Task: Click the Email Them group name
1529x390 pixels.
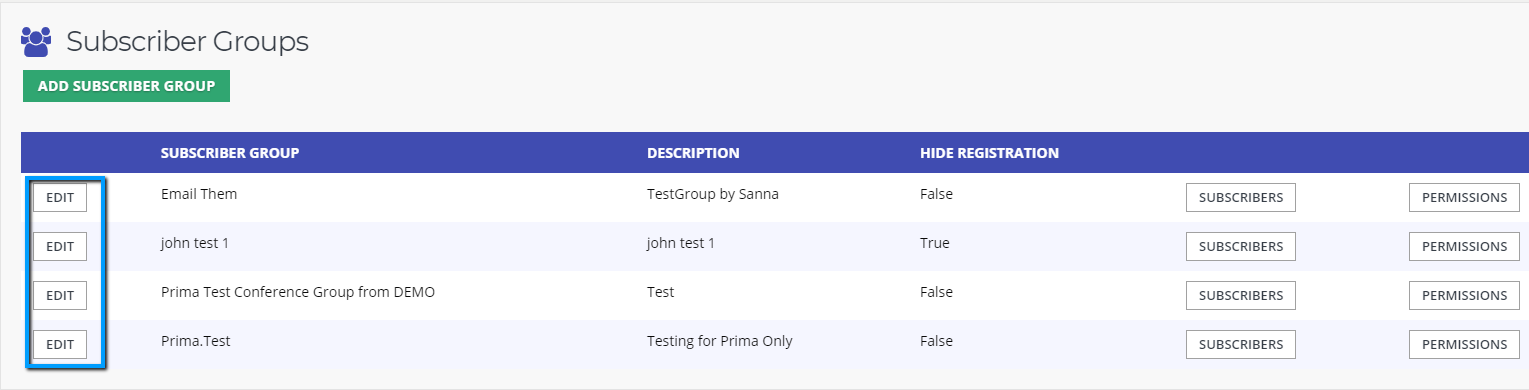Action: pyautogui.click(x=199, y=194)
